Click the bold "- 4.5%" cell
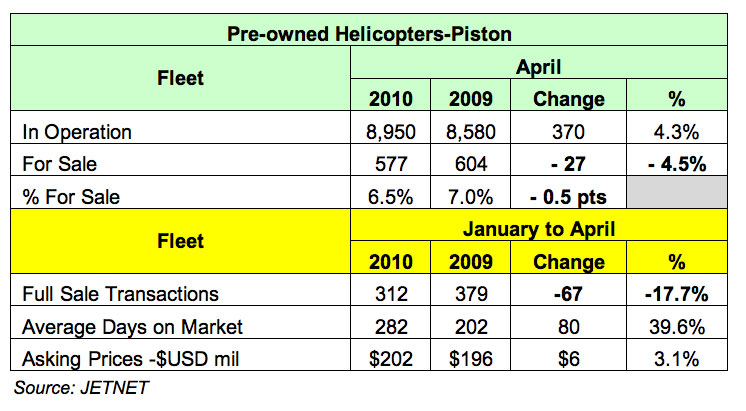746x411 pixels. click(x=681, y=162)
